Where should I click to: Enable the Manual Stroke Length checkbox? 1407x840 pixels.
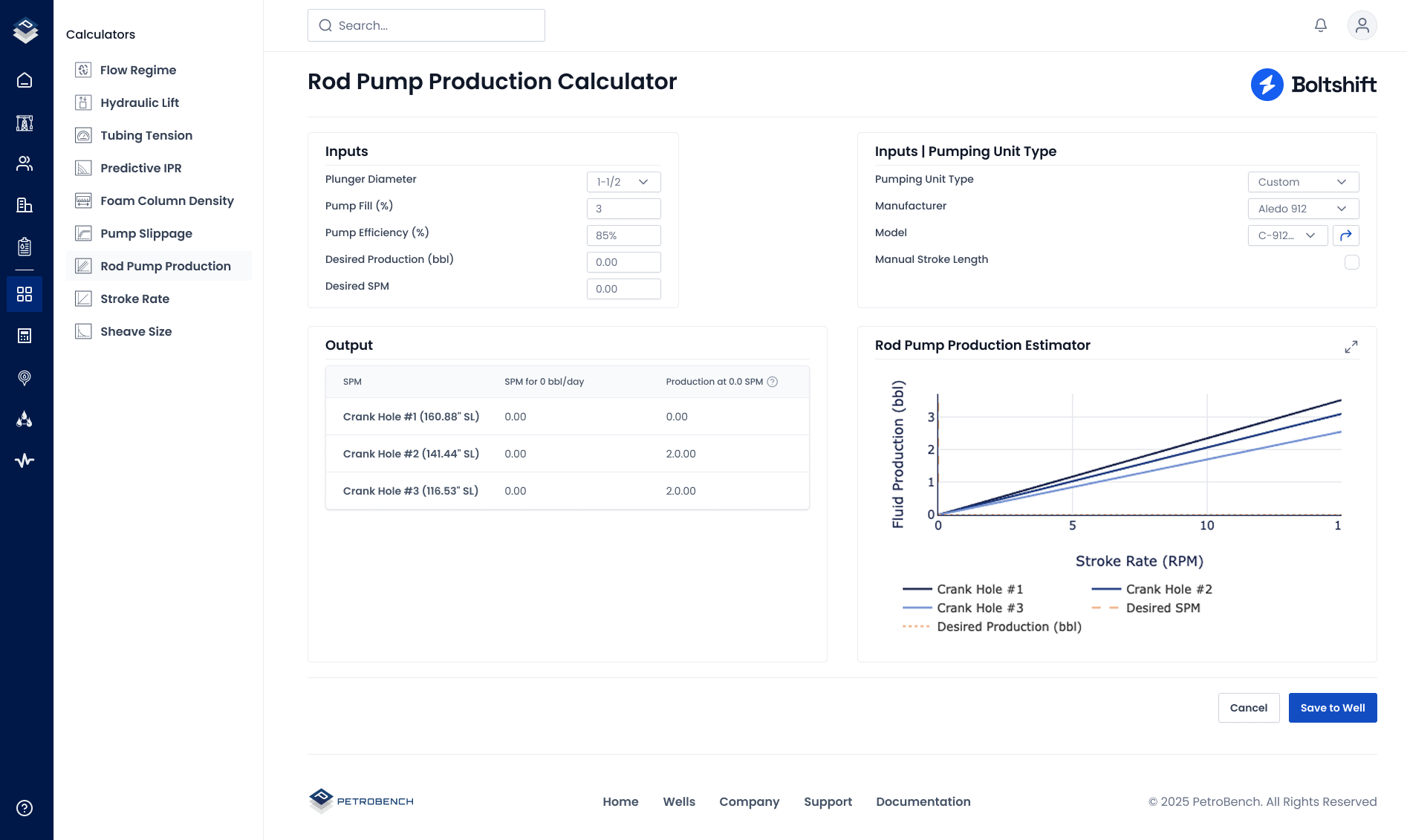point(1352,262)
